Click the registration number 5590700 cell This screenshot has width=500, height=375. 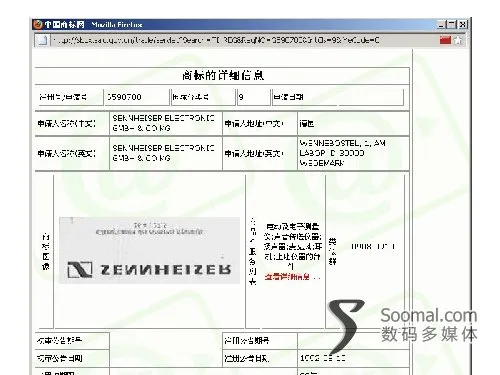pos(137,97)
